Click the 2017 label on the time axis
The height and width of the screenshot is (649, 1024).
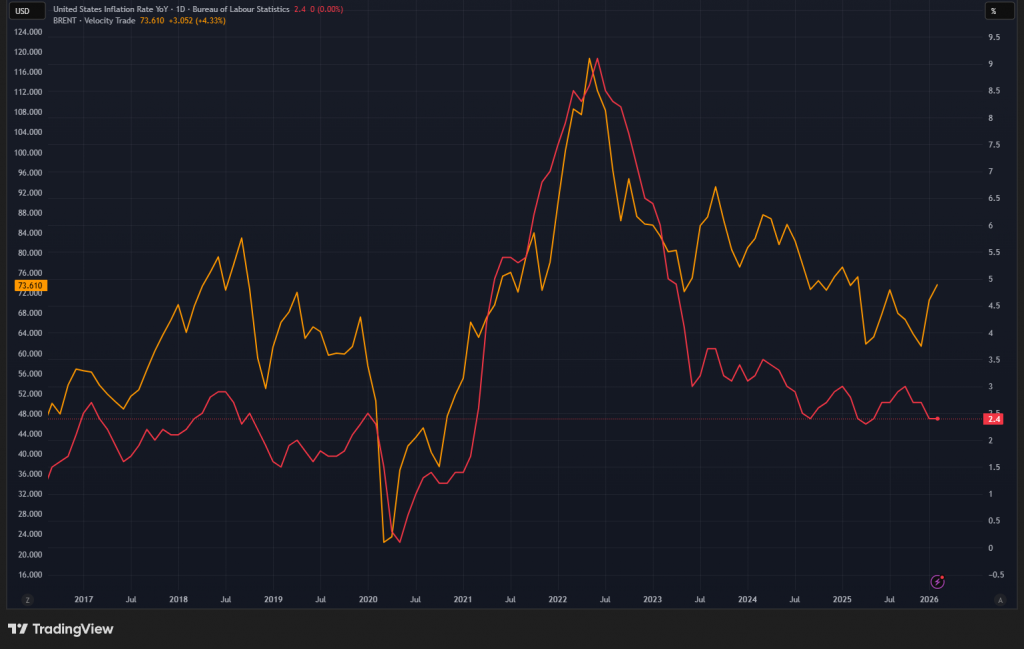click(x=84, y=600)
